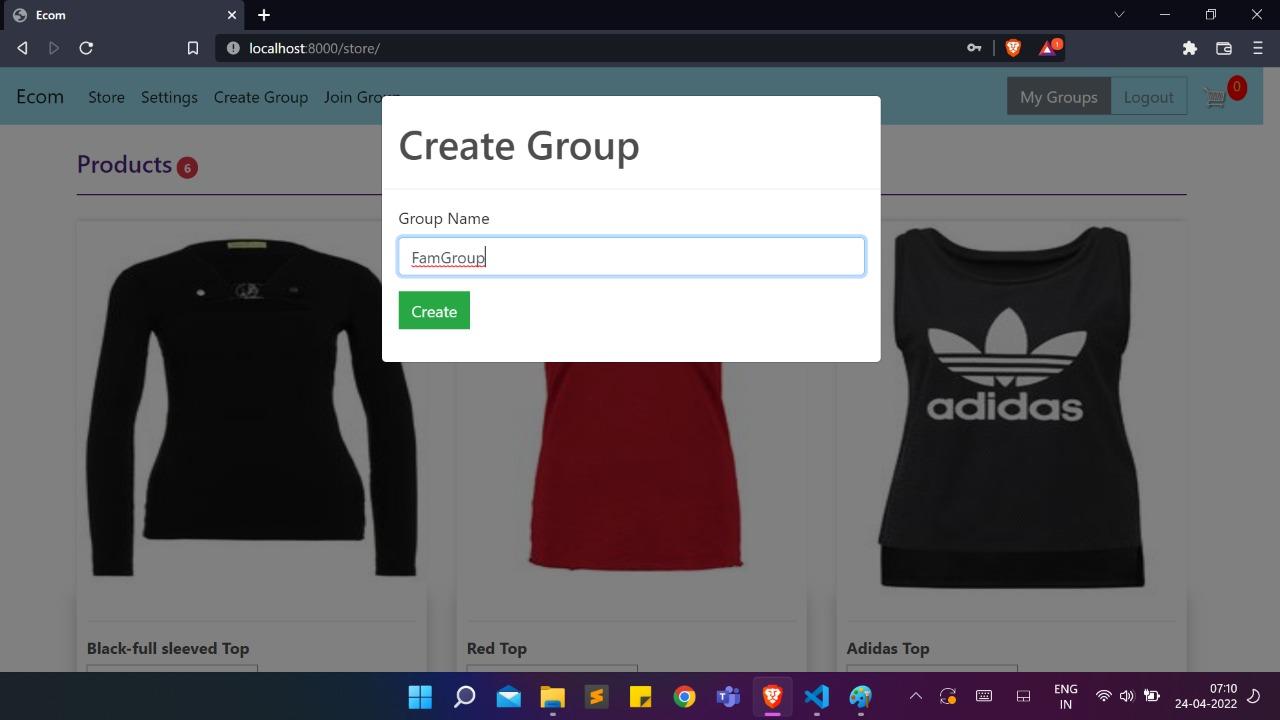The image size is (1280, 720).
Task: Open Google Chrome from taskbar
Action: pyautogui.click(x=684, y=696)
